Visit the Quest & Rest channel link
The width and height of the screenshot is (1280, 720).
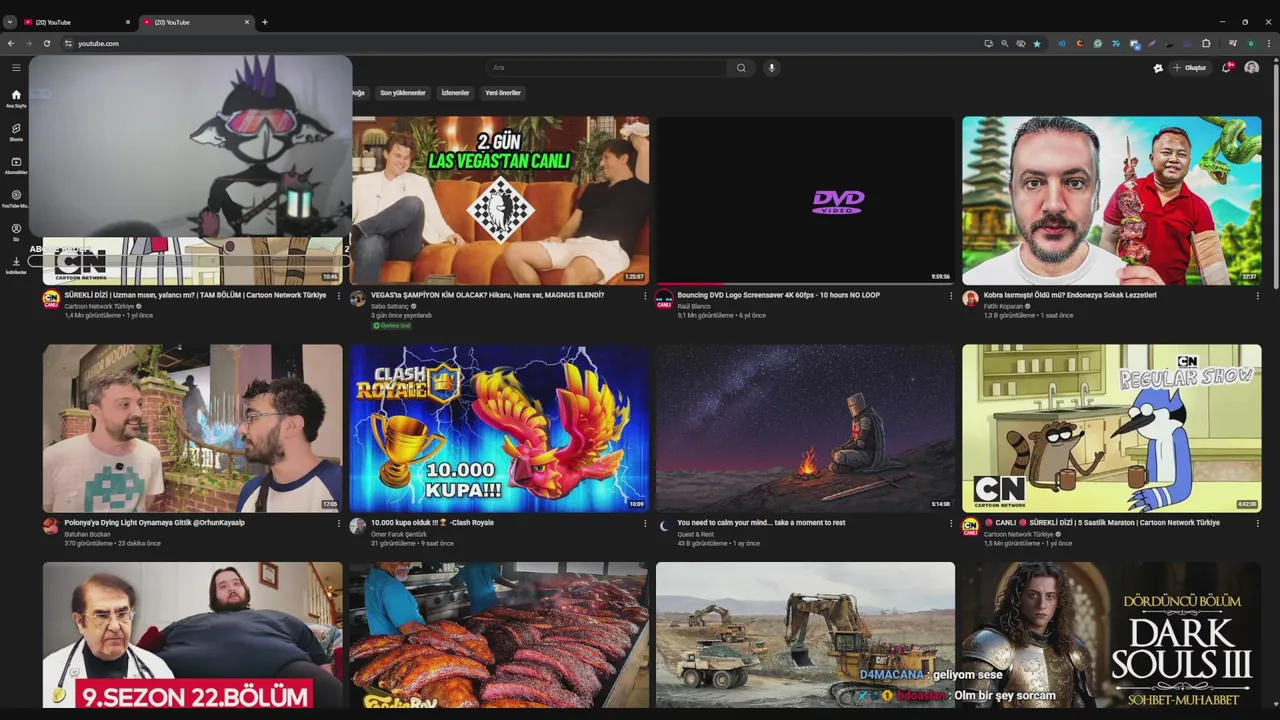[696, 534]
